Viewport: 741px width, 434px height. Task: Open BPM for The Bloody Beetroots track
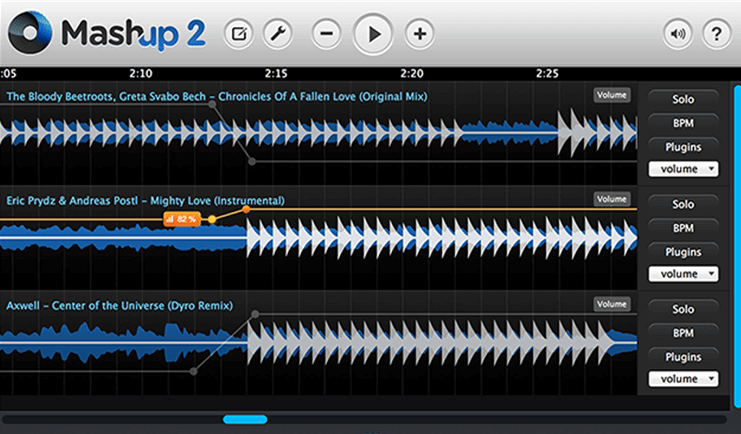coord(683,123)
